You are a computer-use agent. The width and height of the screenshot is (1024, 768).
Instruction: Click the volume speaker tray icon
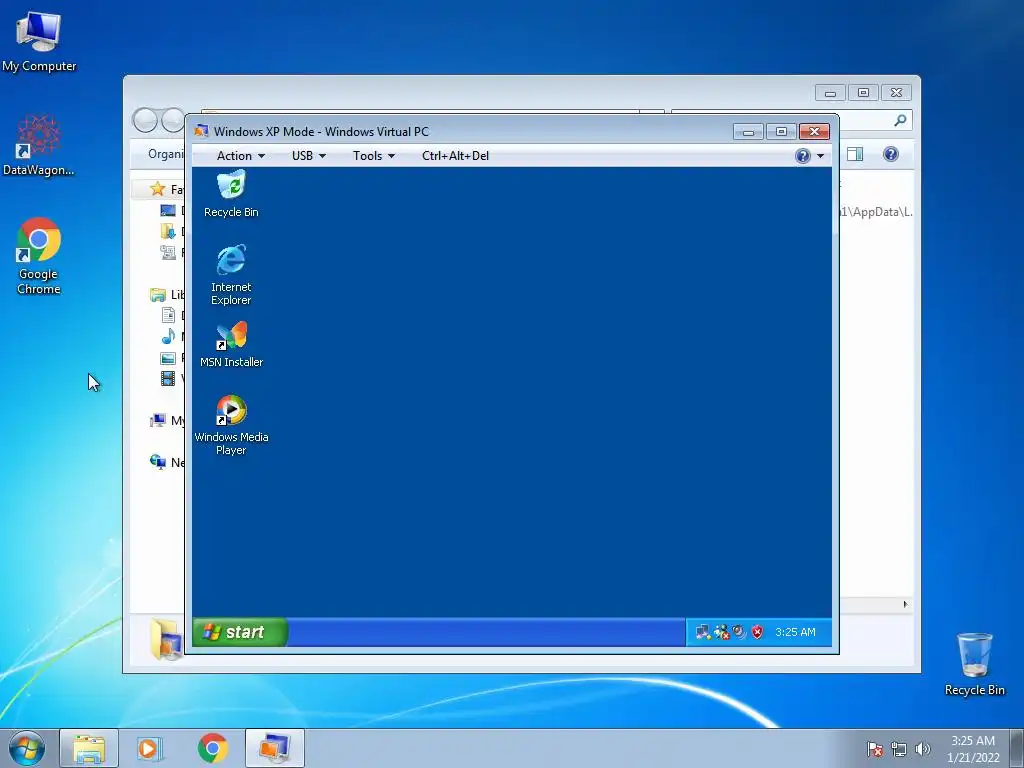click(922, 749)
